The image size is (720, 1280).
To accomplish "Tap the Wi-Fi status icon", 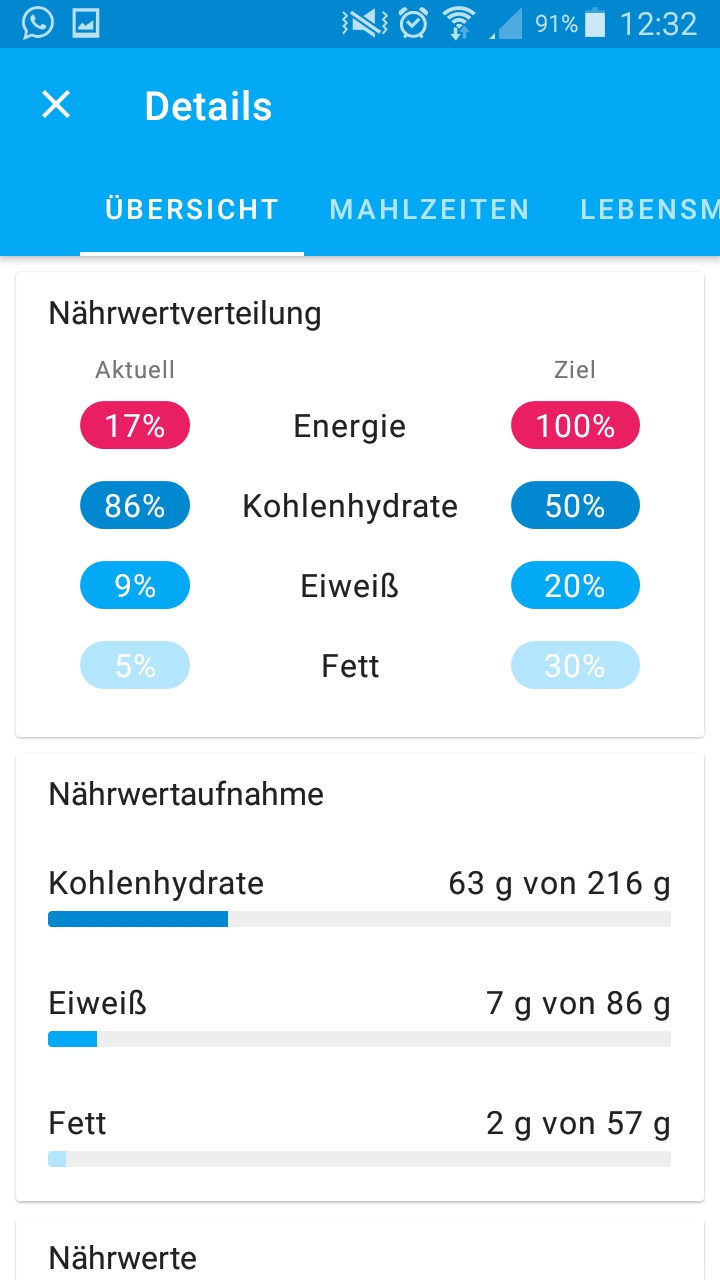I will pos(459,23).
